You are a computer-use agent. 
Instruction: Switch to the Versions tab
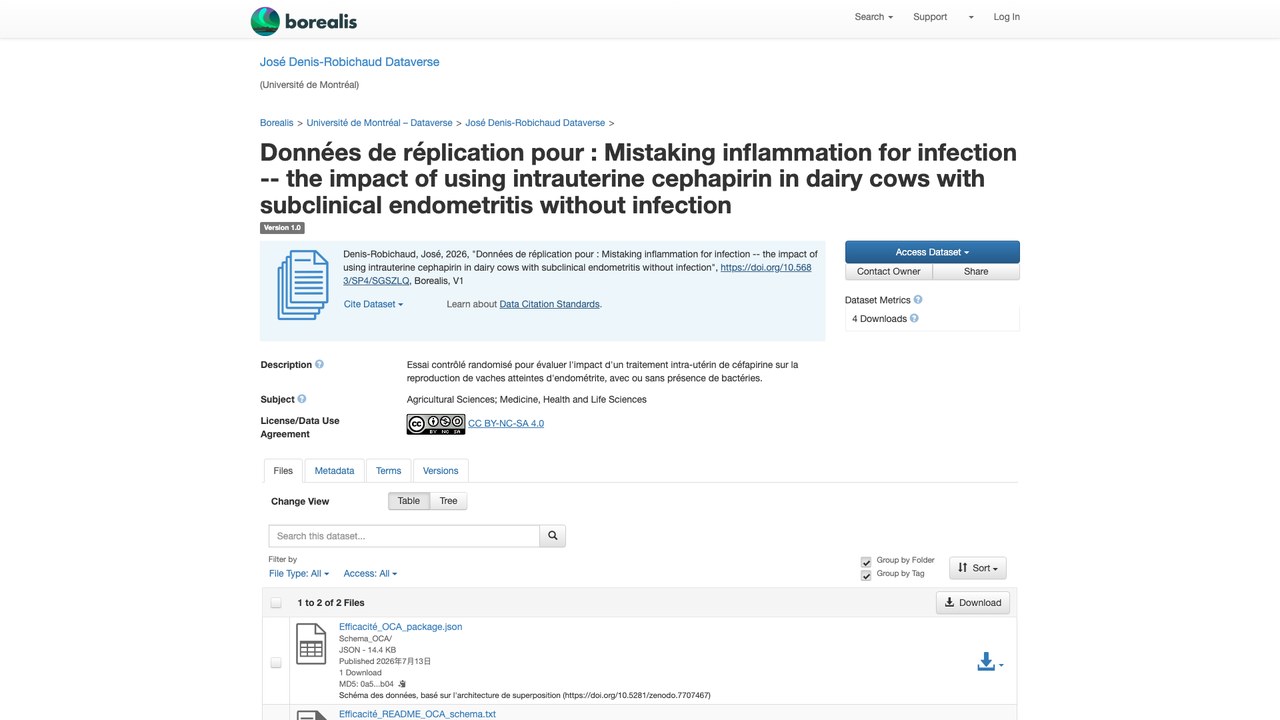click(x=441, y=471)
